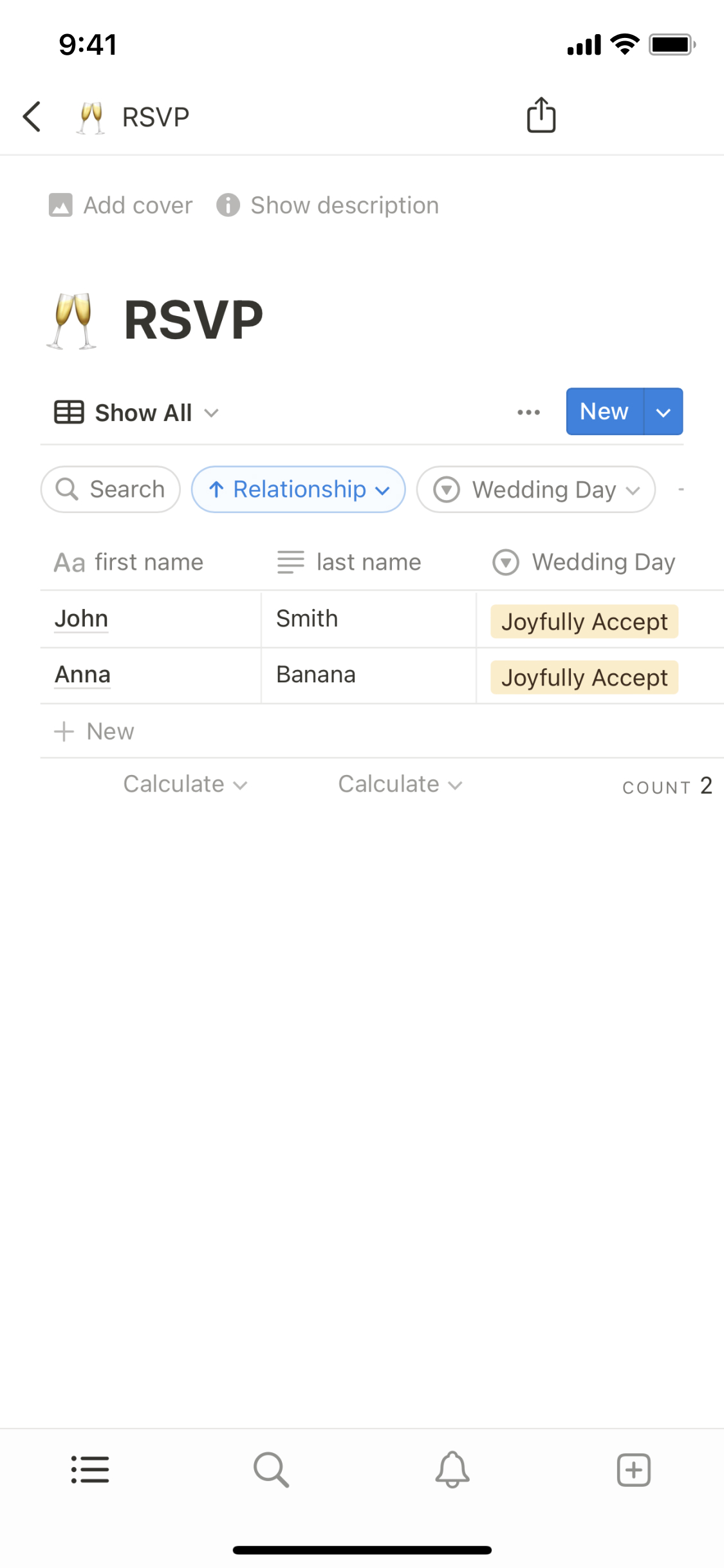The height and width of the screenshot is (1568, 724).
Task: Tap the back arrow icon
Action: 32,117
